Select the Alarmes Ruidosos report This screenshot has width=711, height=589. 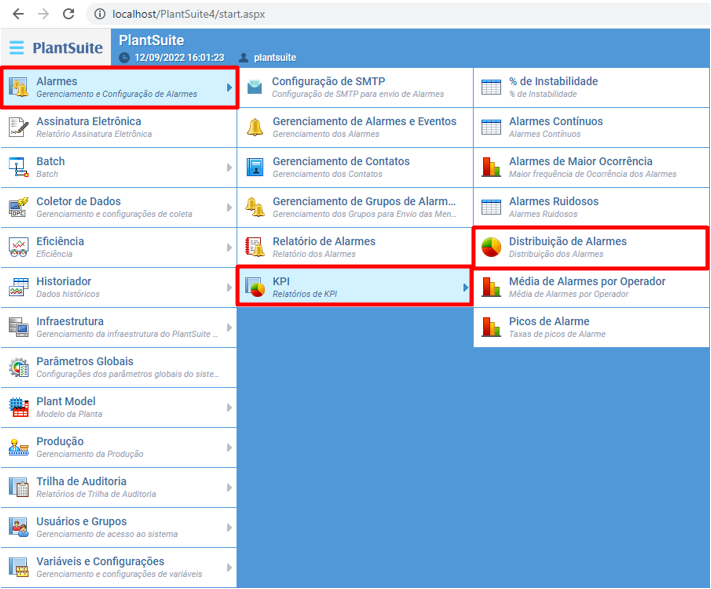[591, 207]
